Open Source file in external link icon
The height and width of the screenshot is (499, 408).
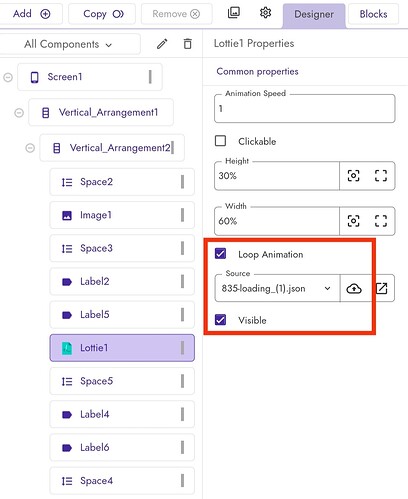click(x=382, y=288)
